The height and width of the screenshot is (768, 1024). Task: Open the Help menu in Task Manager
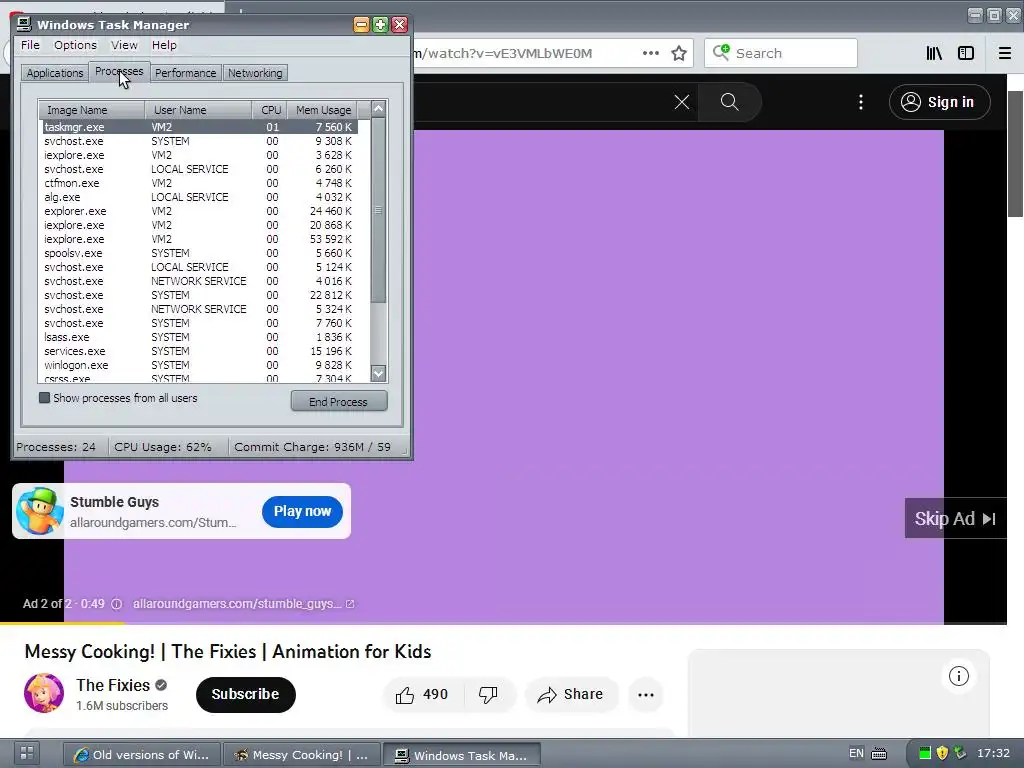click(164, 45)
